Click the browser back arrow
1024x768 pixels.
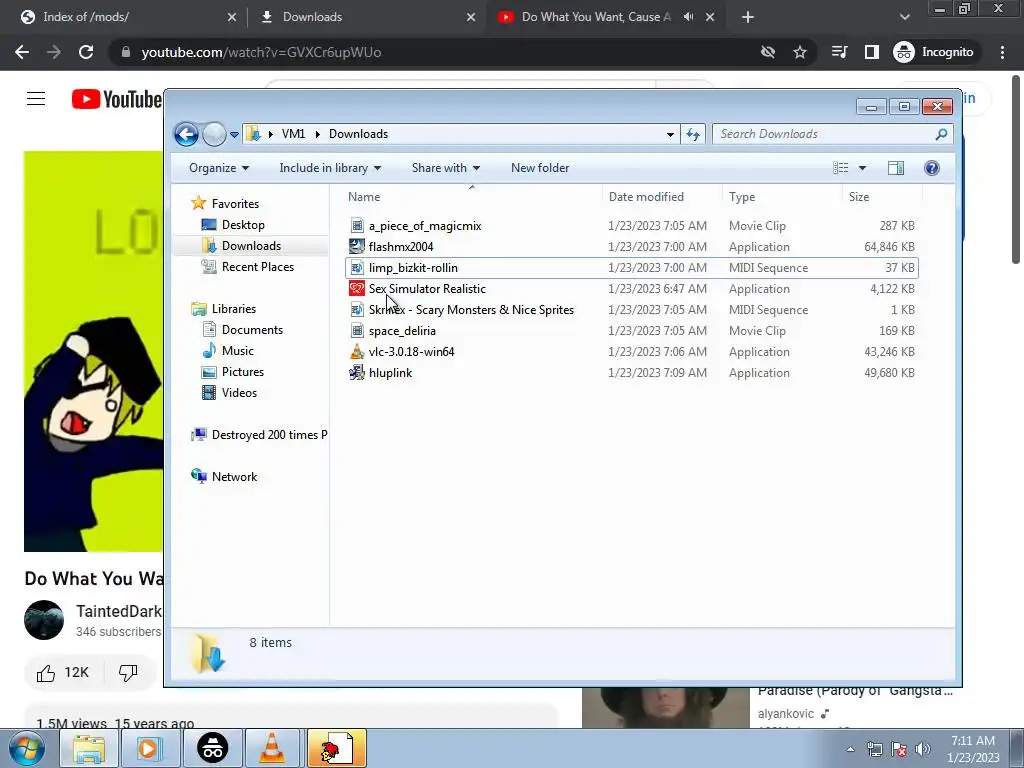pyautogui.click(x=22, y=52)
